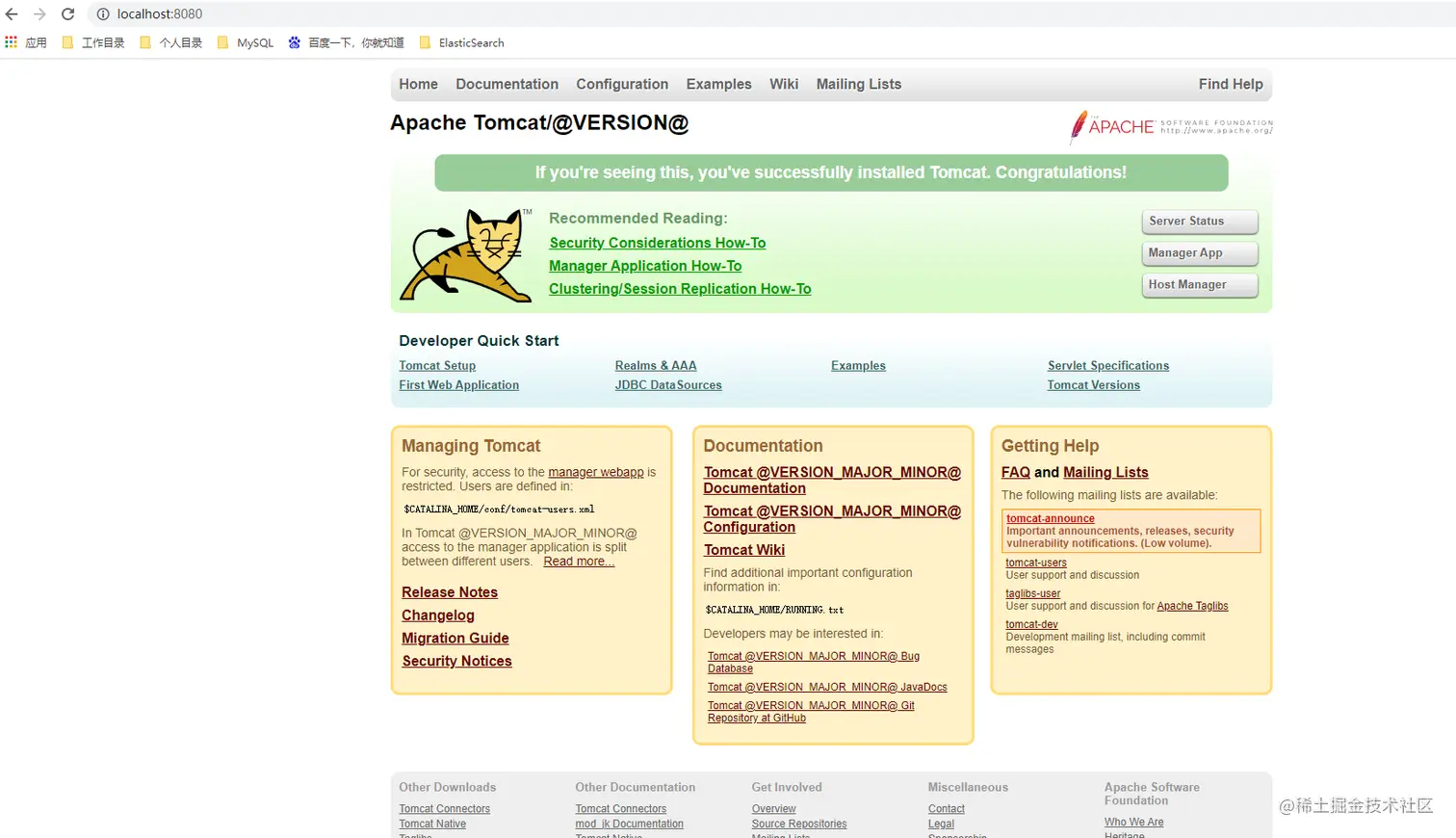The width and height of the screenshot is (1456, 838).
Task: Open the FAQ link
Action: tap(1016, 473)
